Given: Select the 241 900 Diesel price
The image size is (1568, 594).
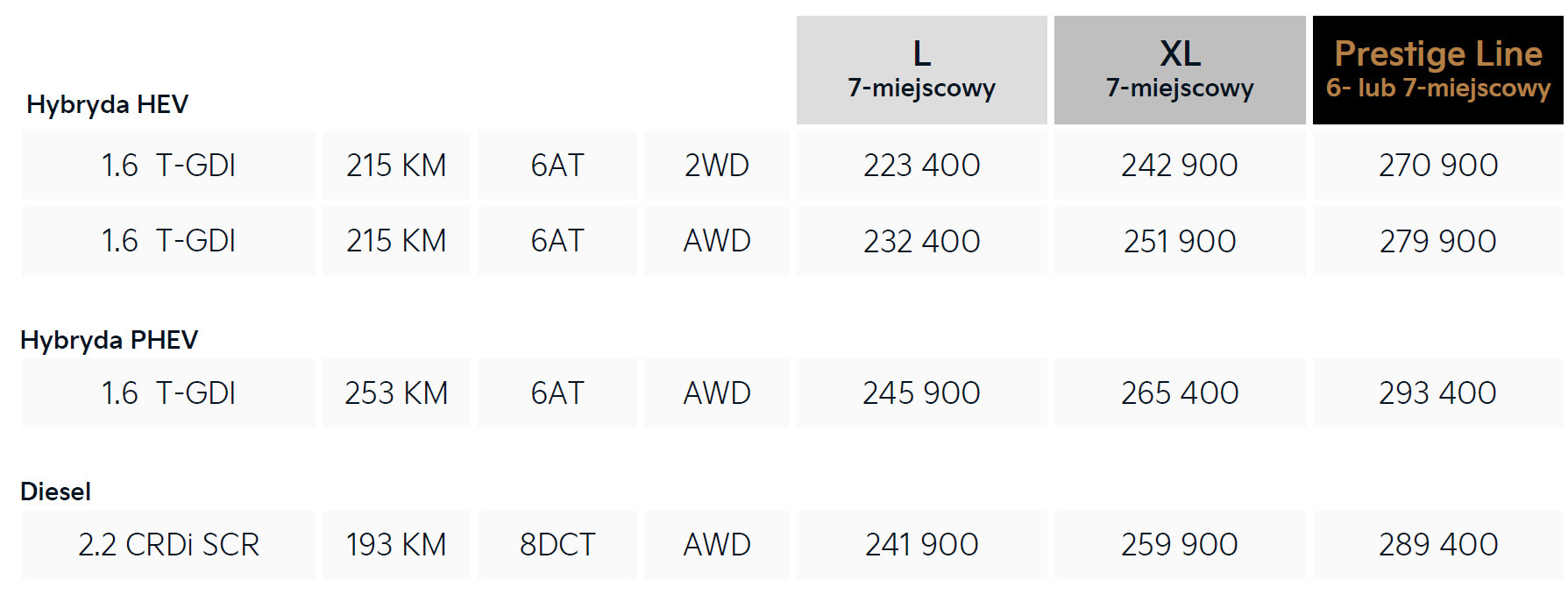Looking at the screenshot, I should (921, 545).
